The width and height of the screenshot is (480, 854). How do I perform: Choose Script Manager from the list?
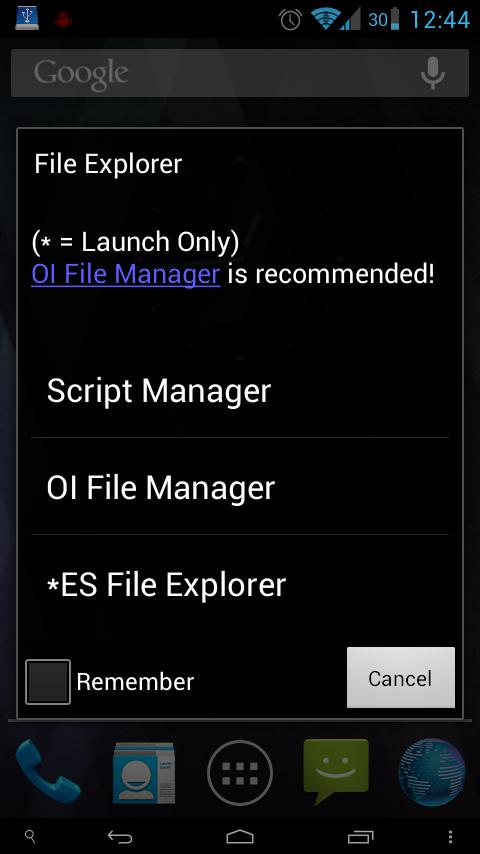point(240,391)
